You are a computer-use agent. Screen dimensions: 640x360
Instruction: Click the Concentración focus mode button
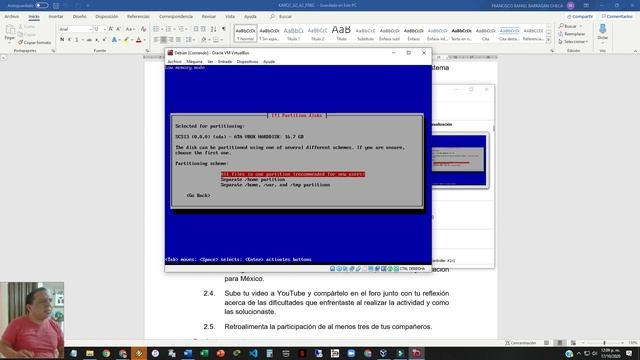coord(521,343)
